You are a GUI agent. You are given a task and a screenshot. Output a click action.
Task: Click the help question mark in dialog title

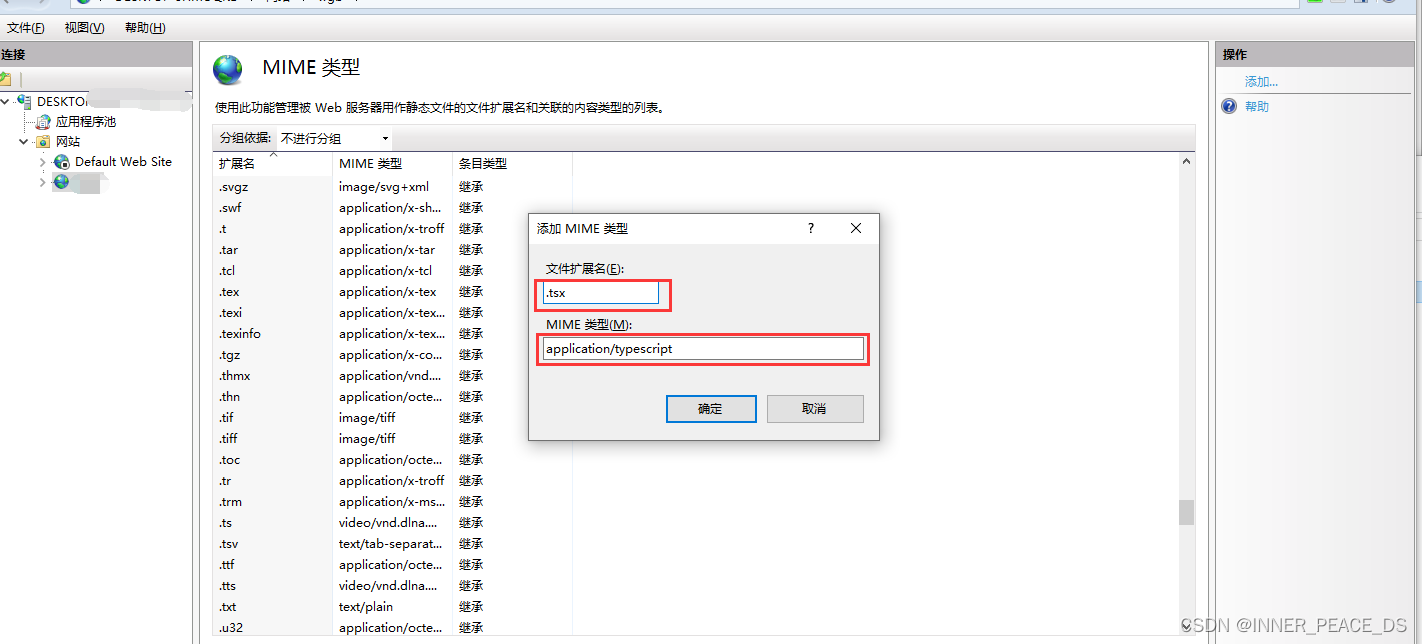click(811, 228)
